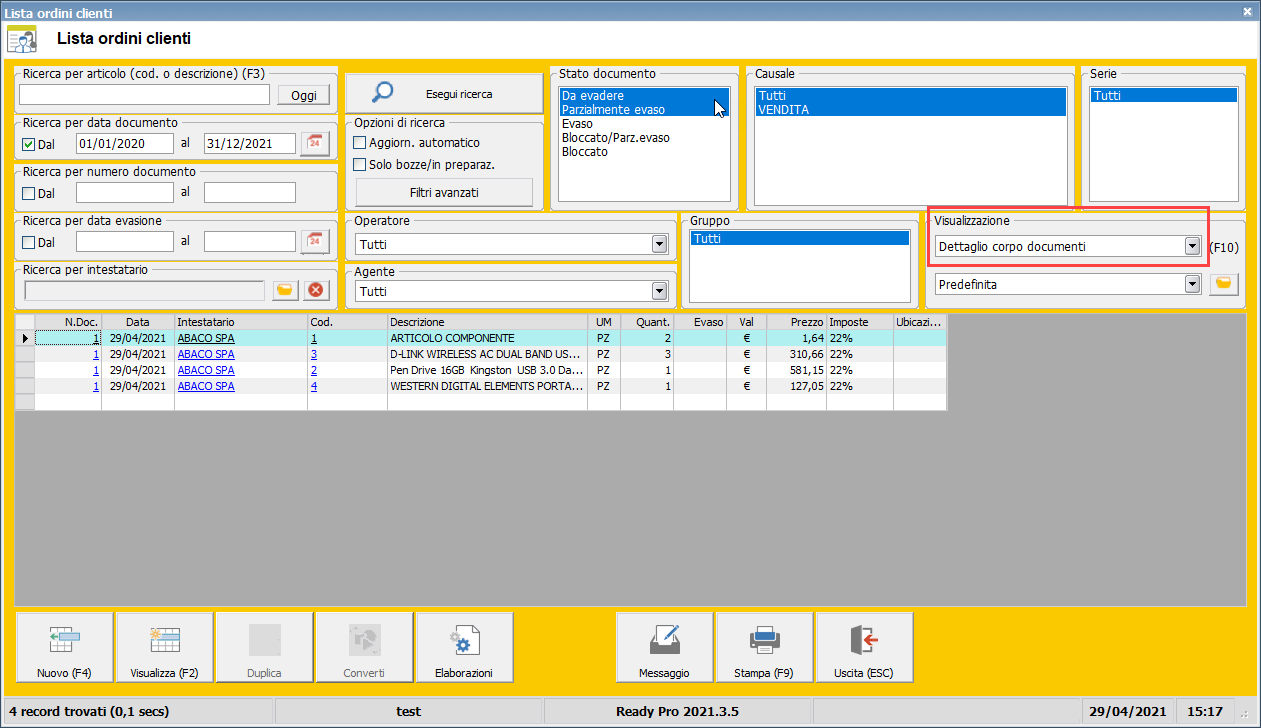The image size is (1261, 728).
Task: Click the Prezzo column header
Action: [796, 323]
